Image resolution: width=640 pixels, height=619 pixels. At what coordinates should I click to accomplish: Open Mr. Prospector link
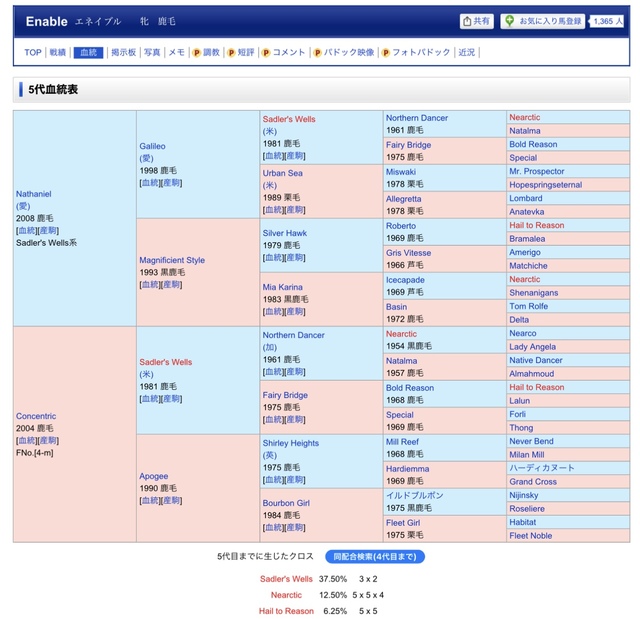[537, 171]
